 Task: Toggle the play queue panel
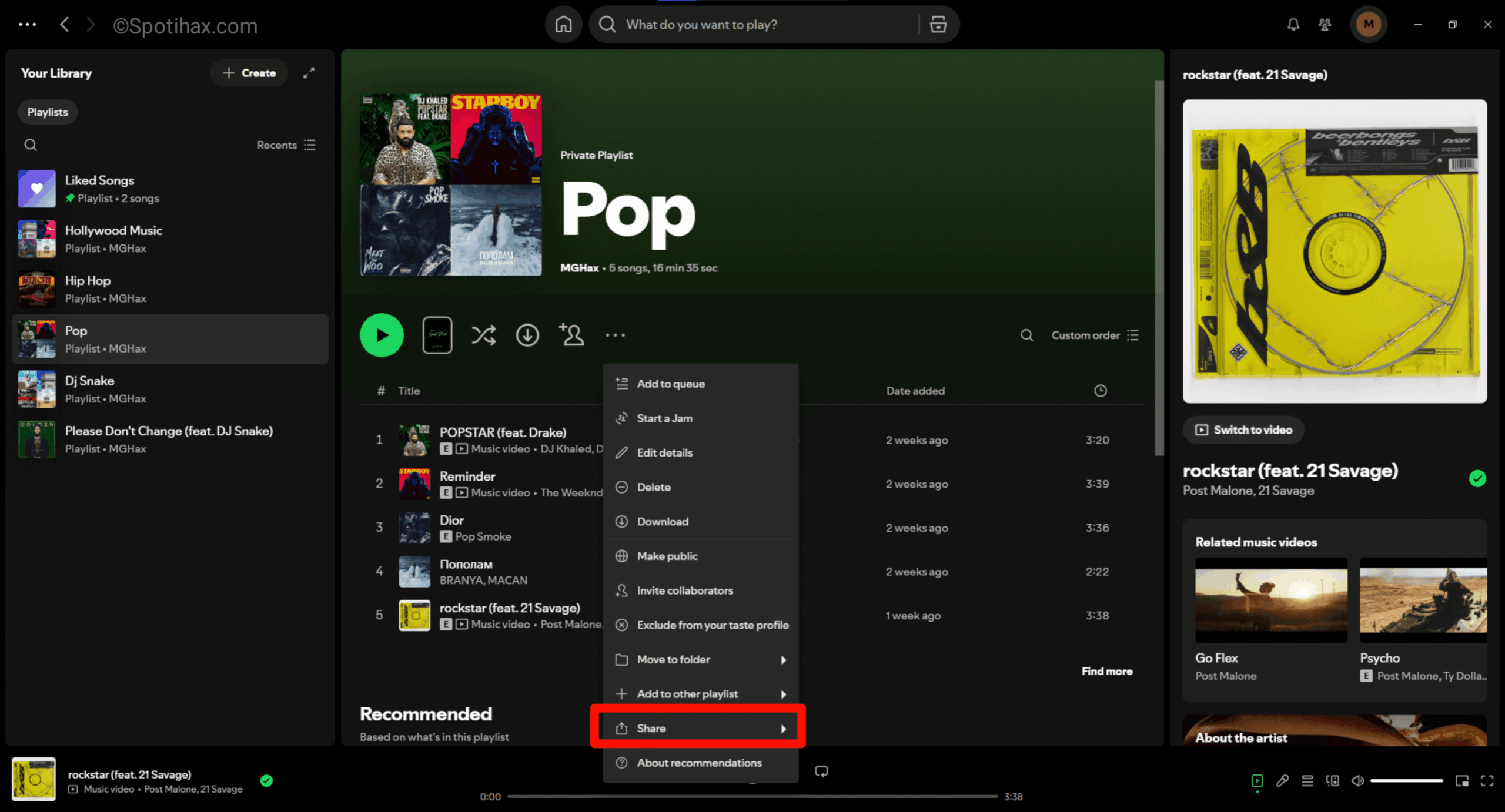1307,781
